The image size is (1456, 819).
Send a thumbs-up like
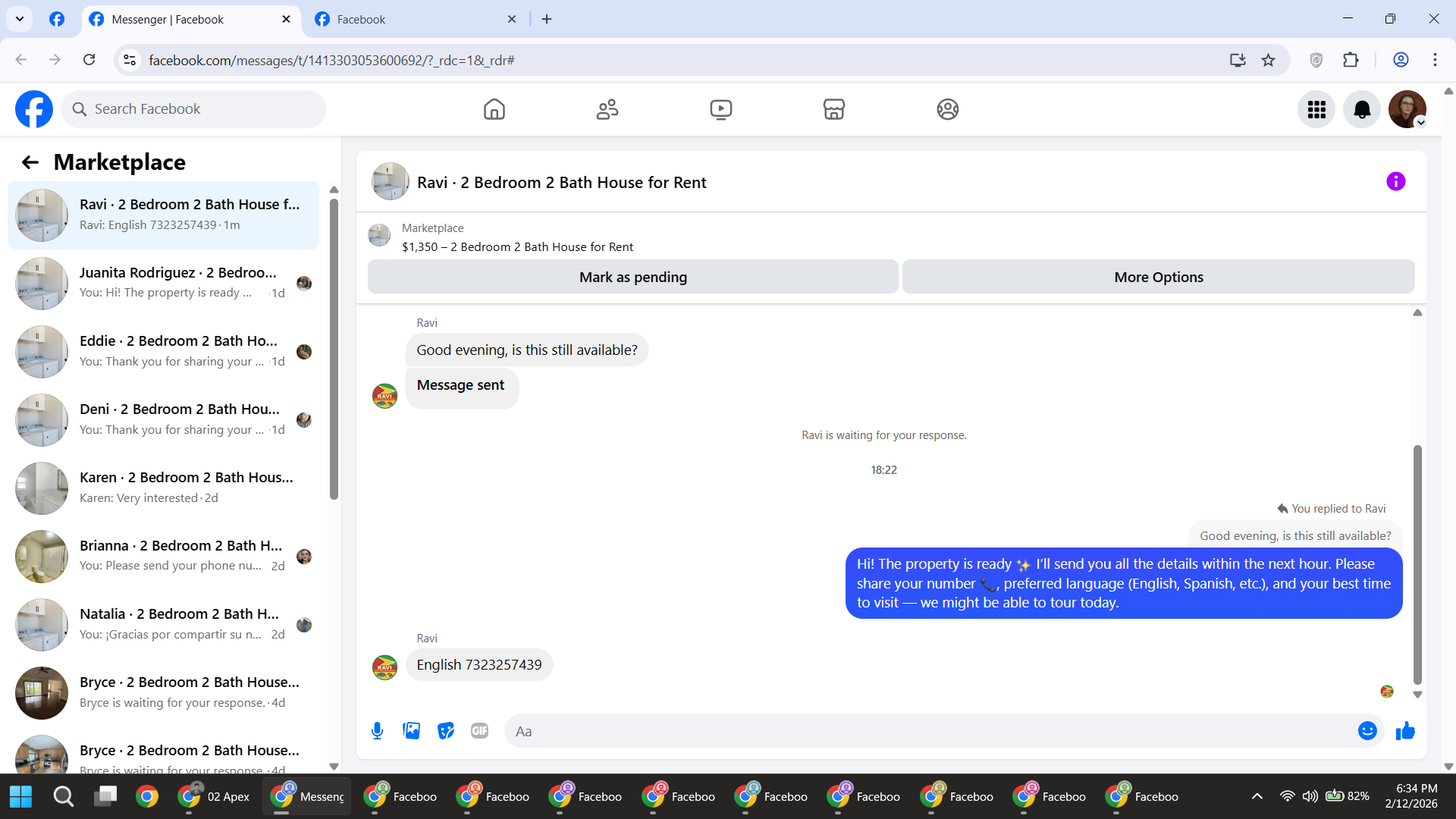pyautogui.click(x=1405, y=731)
